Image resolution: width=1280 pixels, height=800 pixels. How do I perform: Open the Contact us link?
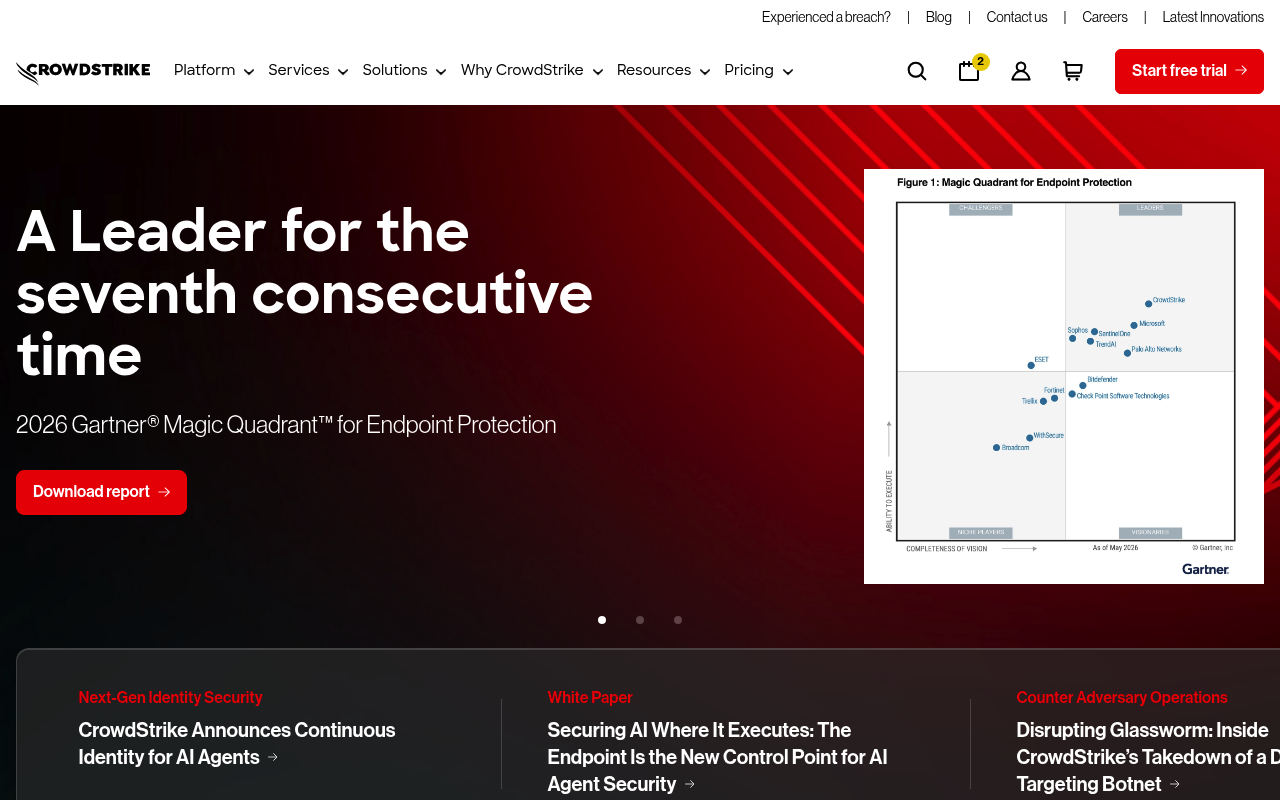pyautogui.click(x=1017, y=17)
